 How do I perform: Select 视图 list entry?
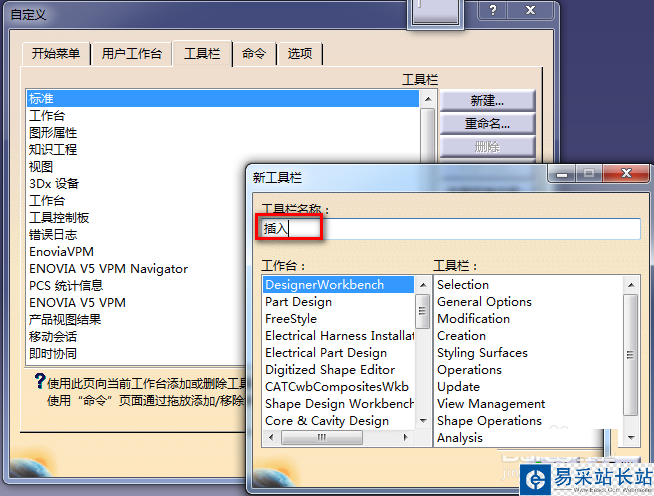tap(41, 166)
